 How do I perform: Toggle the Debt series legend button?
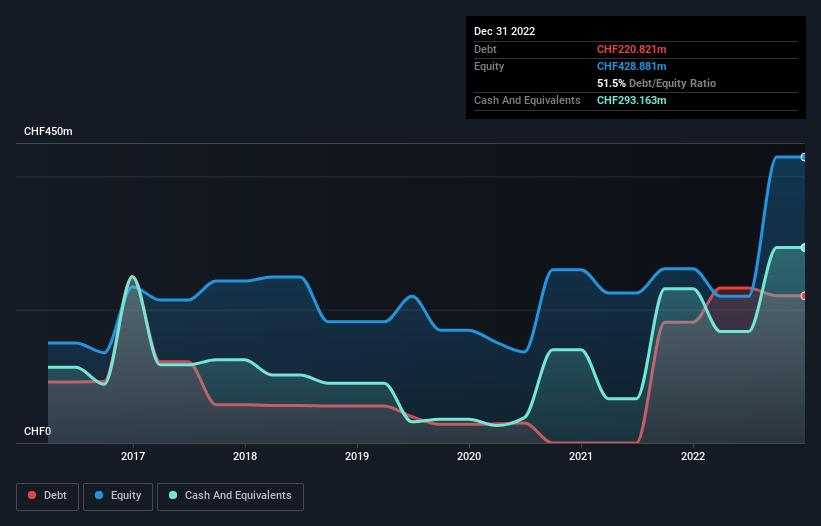(48, 496)
